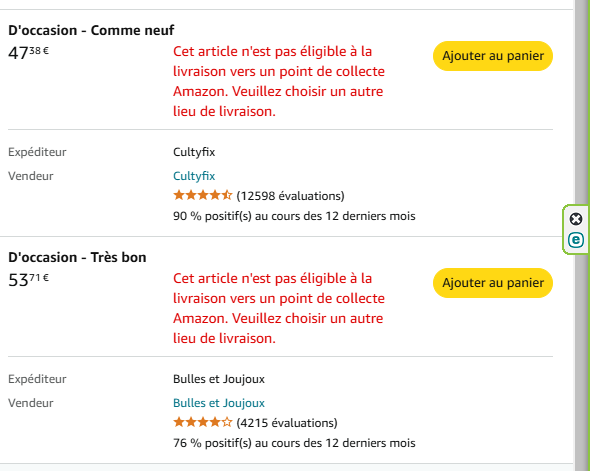Click the 'D'occasion - Très bon' heading
Image resolution: width=590 pixels, height=471 pixels.
tap(77, 257)
